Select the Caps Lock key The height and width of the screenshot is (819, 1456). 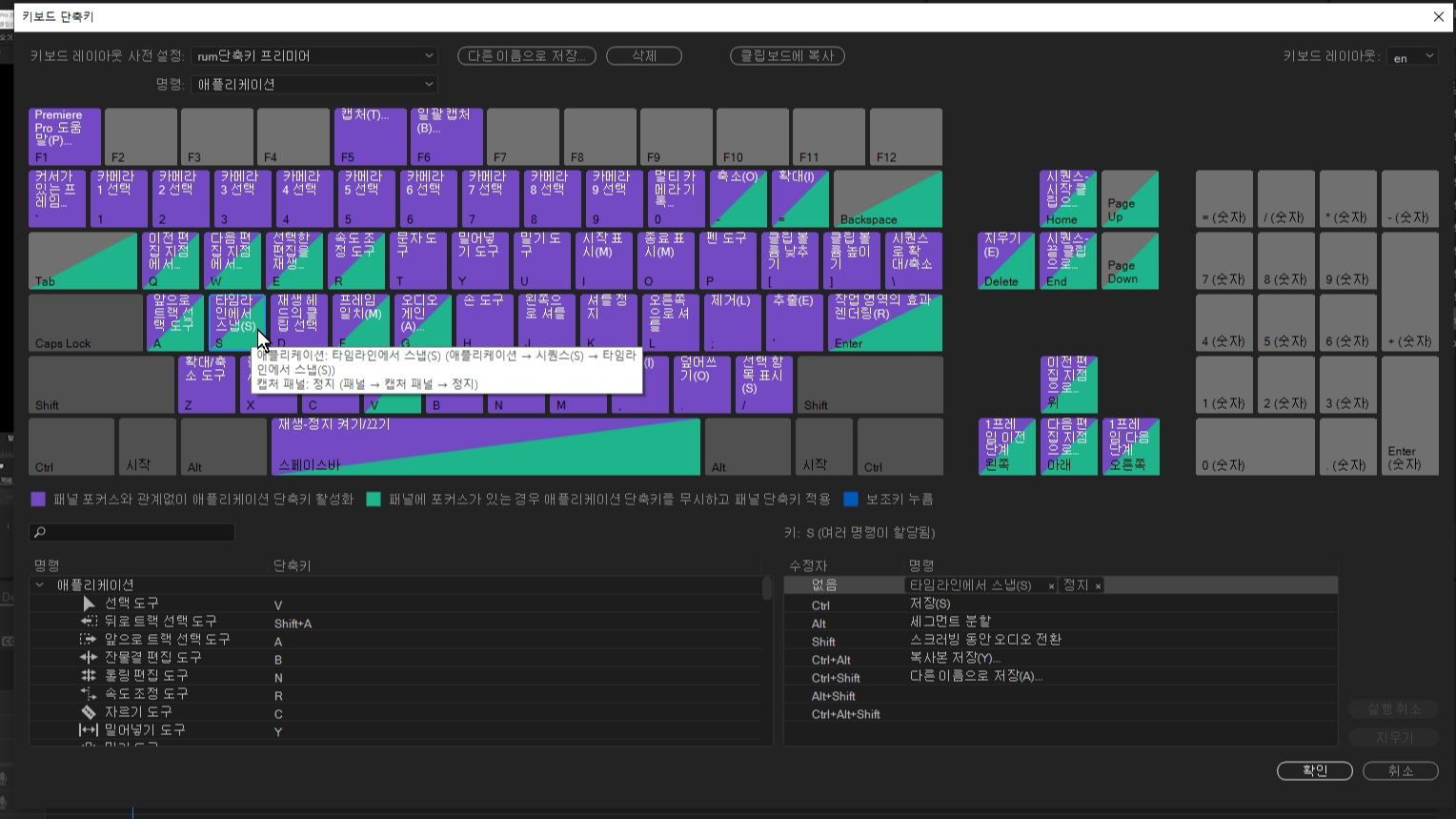coord(86,322)
